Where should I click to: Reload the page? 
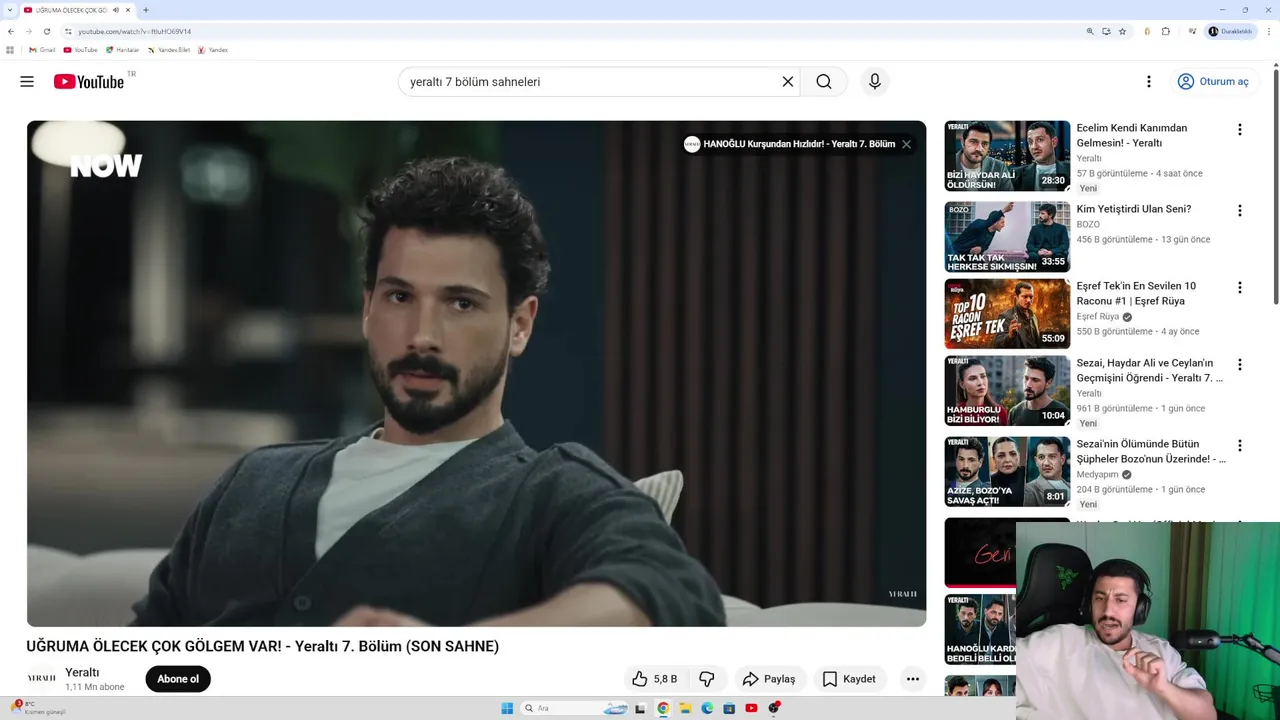pyautogui.click(x=46, y=31)
